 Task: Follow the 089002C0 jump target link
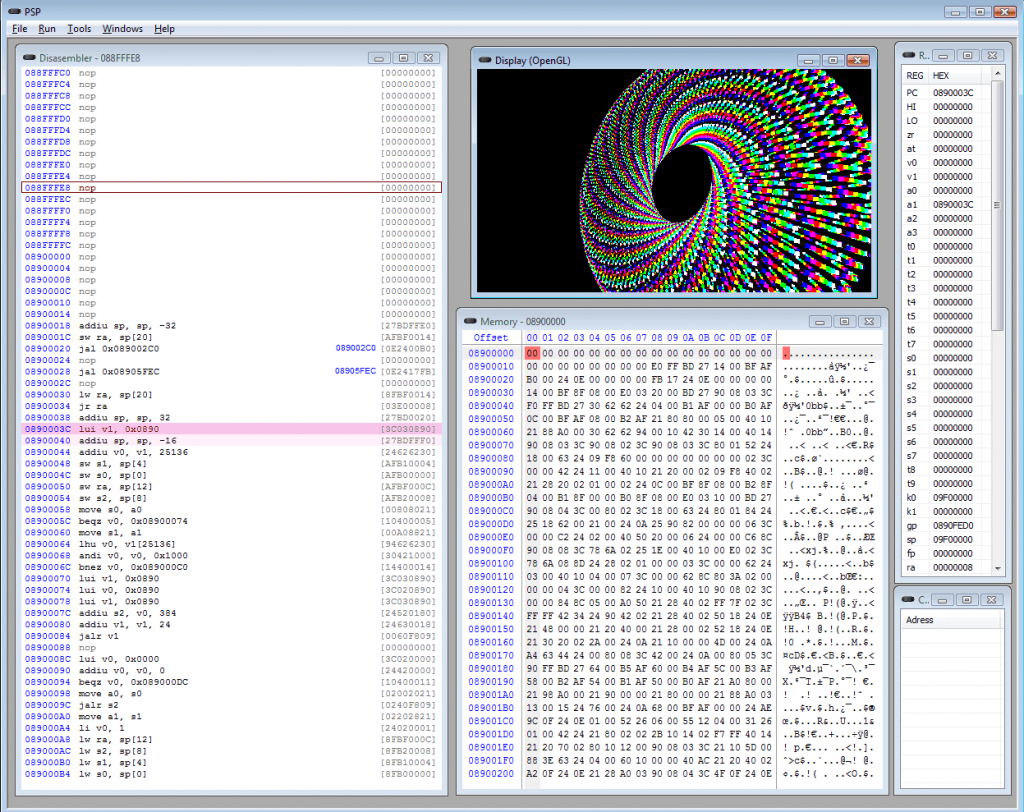coord(355,348)
